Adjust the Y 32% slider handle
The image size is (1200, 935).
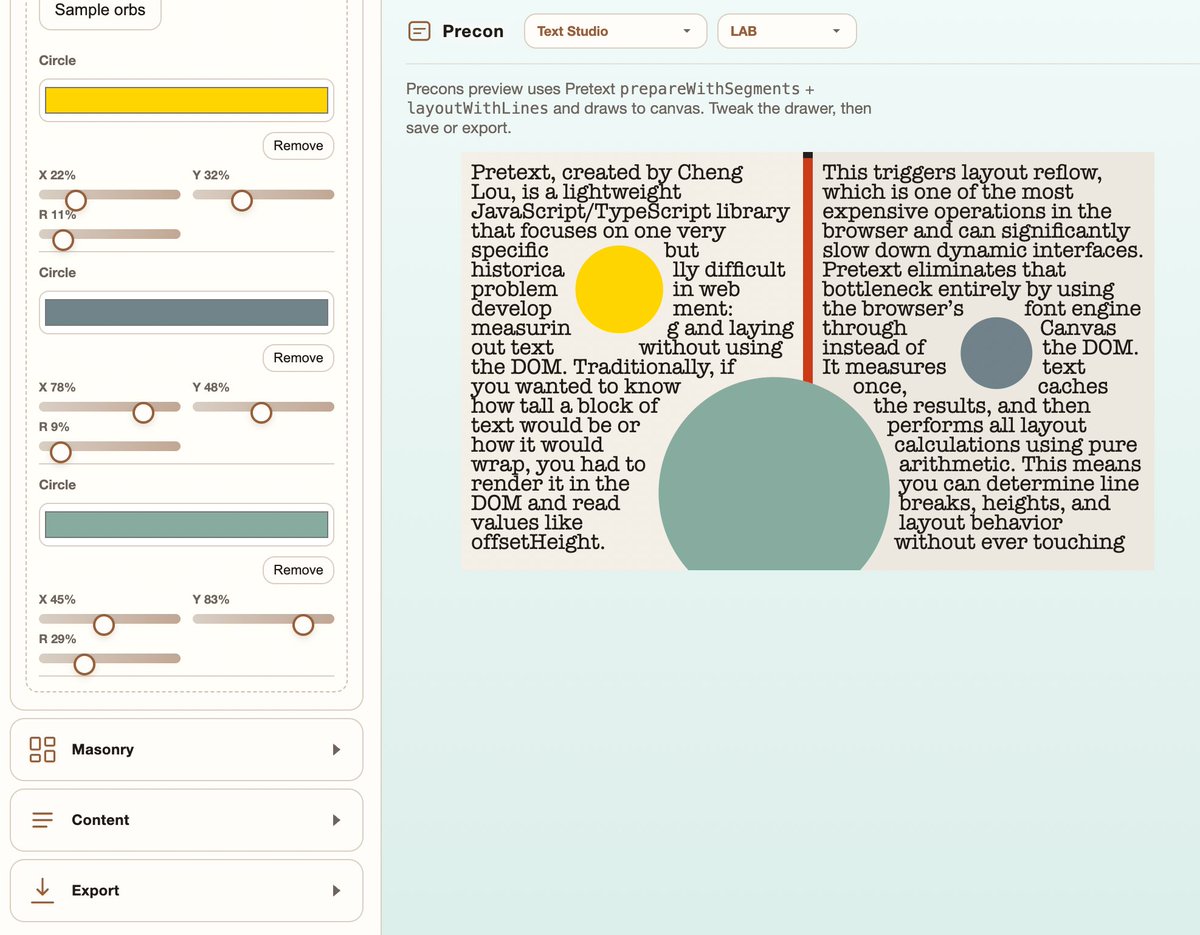coord(241,201)
